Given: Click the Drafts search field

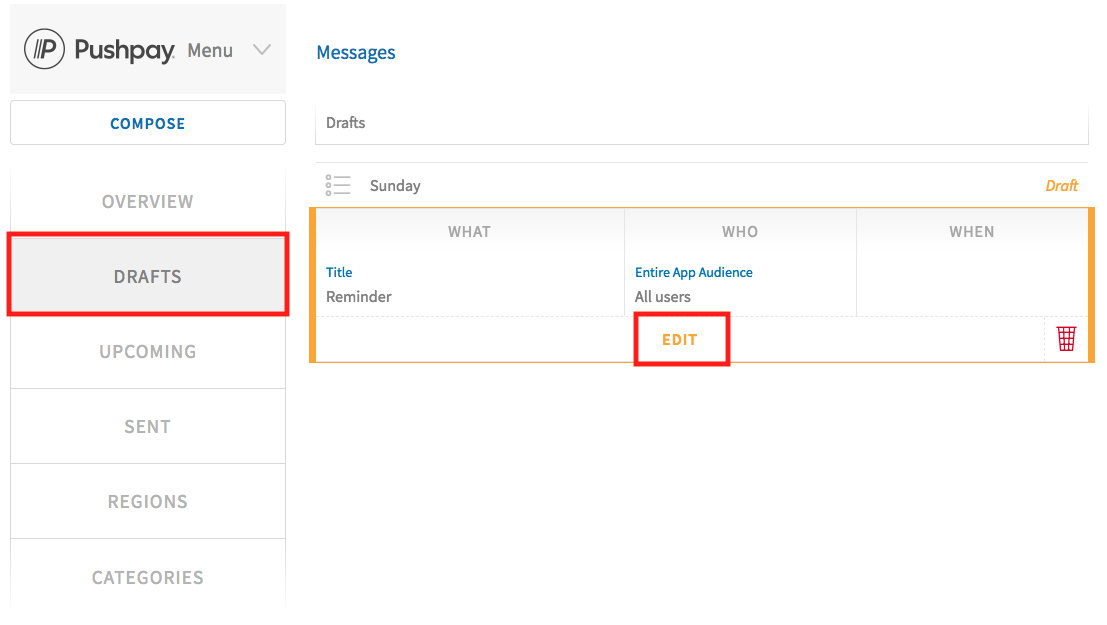Looking at the screenshot, I should (700, 122).
